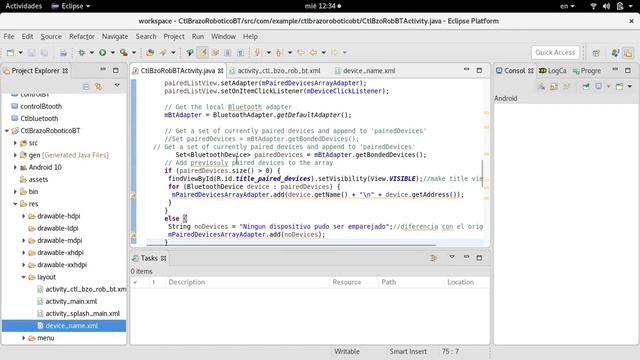Screen dimensions: 640x360
Task: Expand the drawable-hdpi folder
Action: tap(23, 216)
